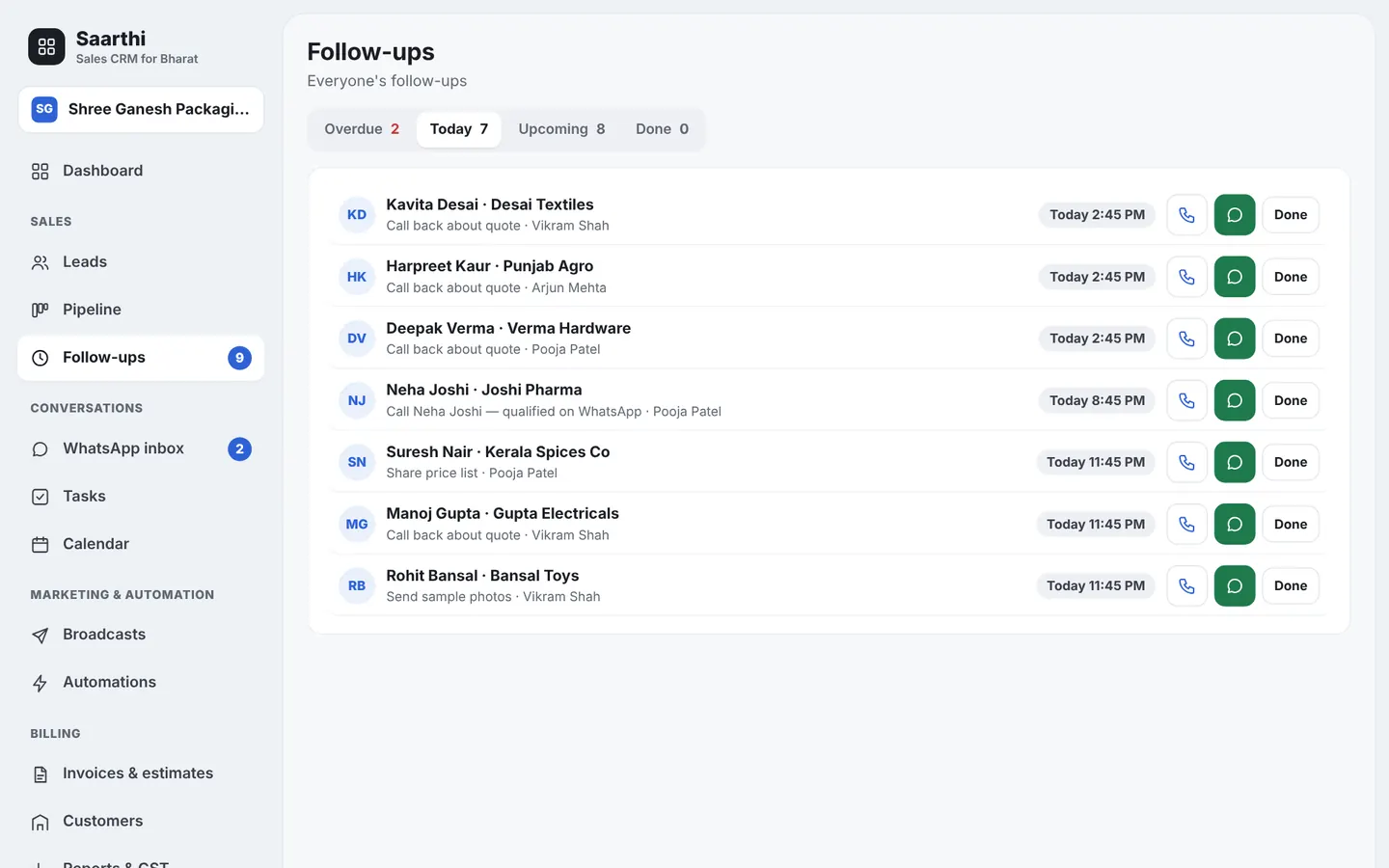Screen dimensions: 1389x868
Task: Click the RB avatar for Rohit Bansal
Action: pos(357,585)
